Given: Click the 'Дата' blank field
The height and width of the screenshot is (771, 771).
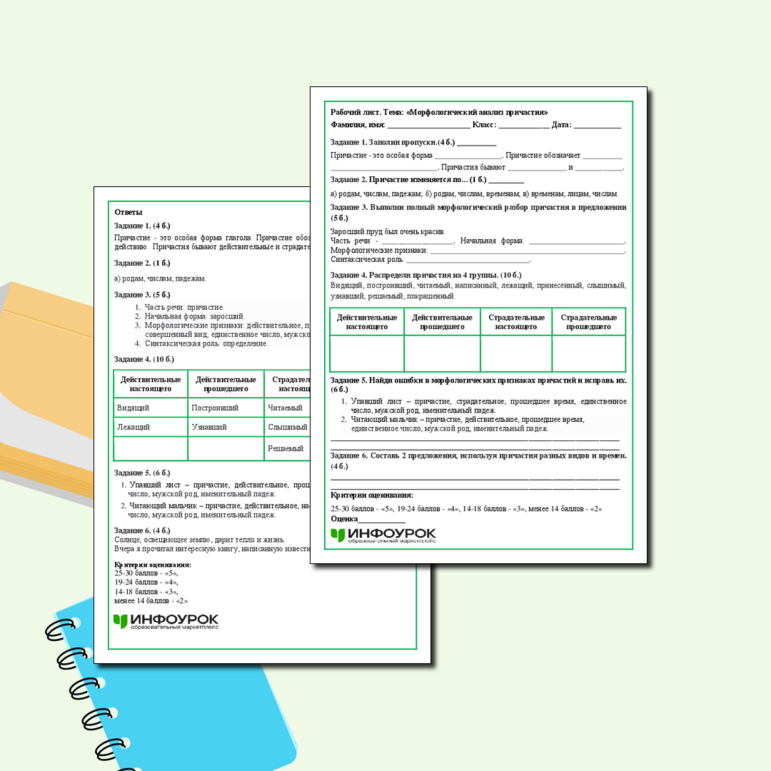Looking at the screenshot, I should click(597, 126).
